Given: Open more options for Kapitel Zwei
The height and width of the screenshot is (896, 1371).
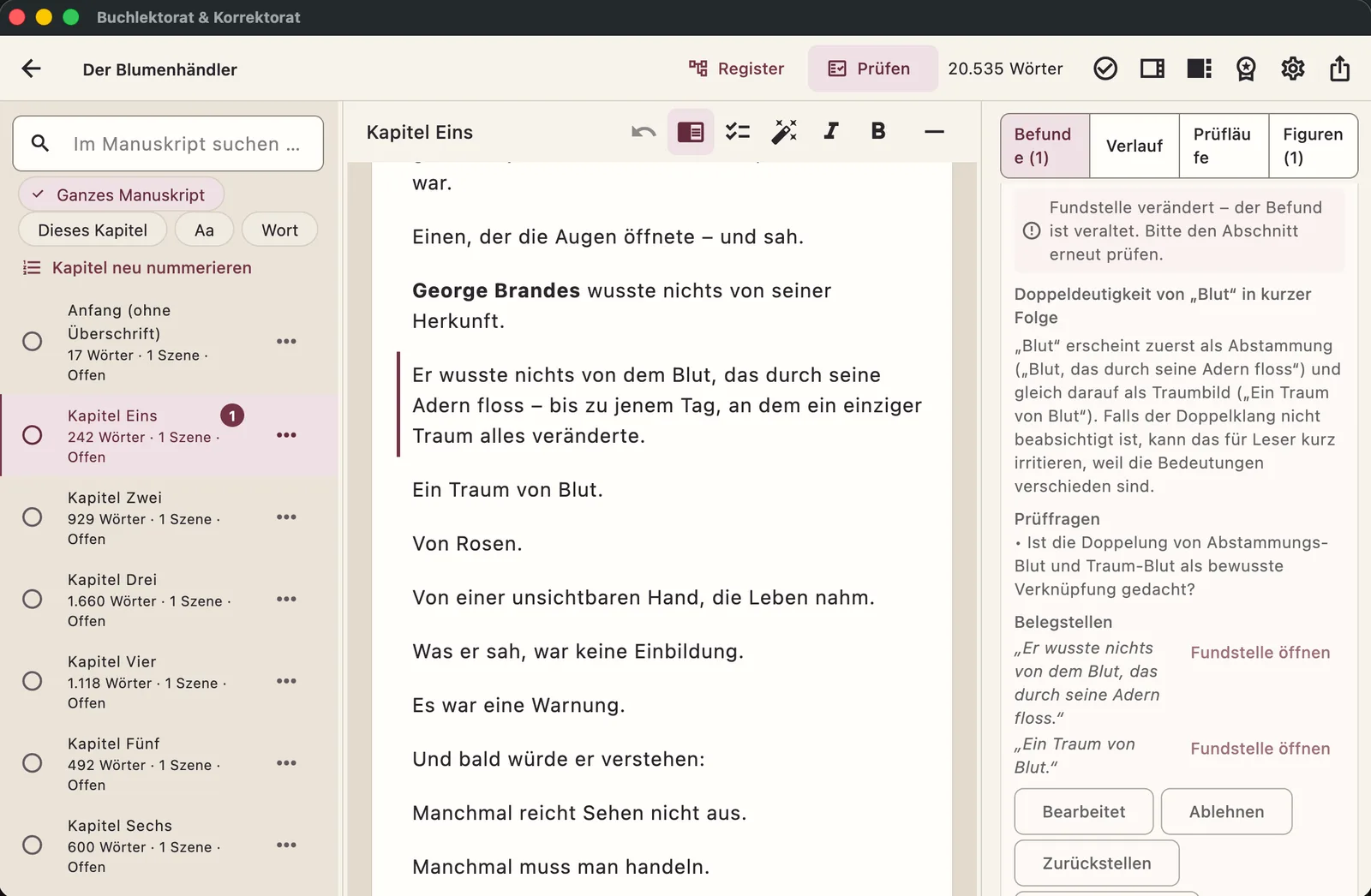Looking at the screenshot, I should point(286,517).
